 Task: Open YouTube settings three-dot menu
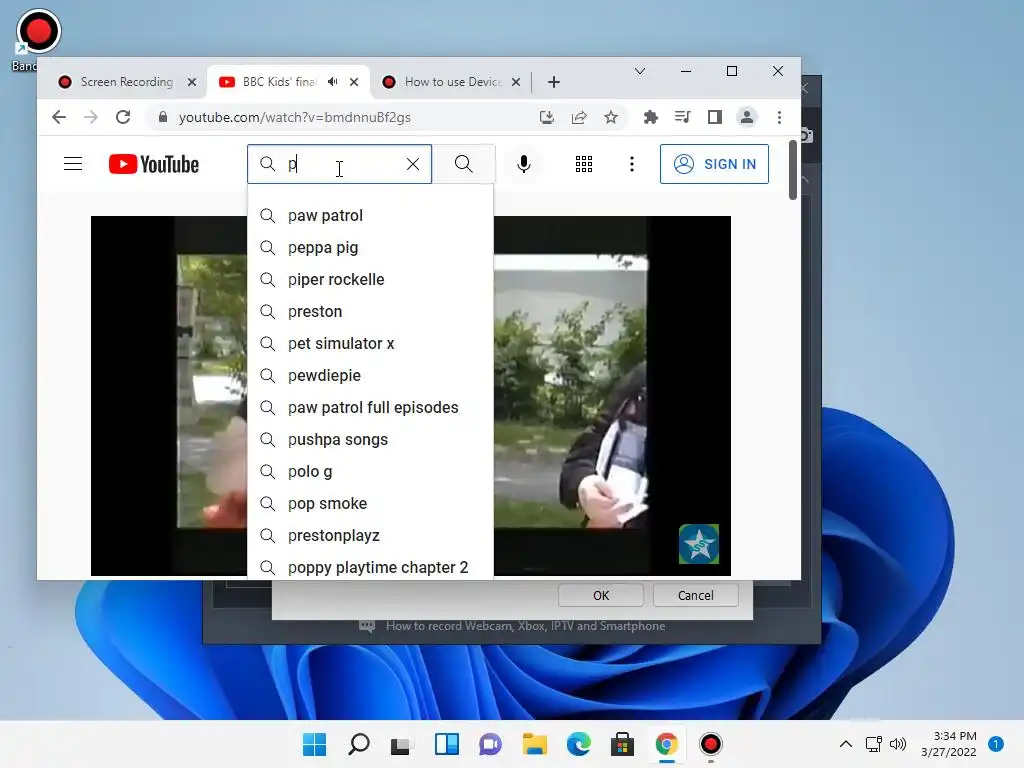(632, 164)
